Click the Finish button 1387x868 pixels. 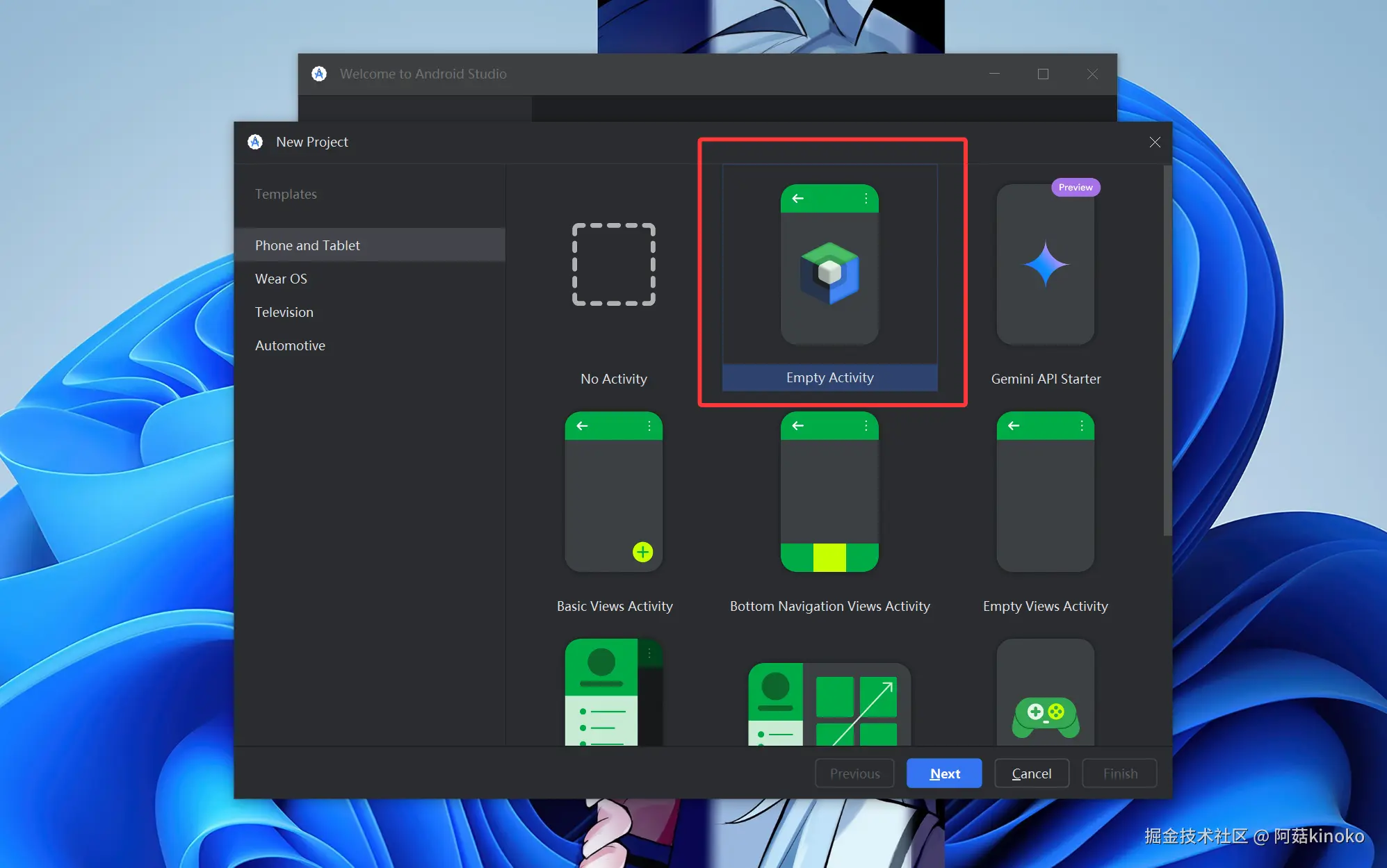(1119, 773)
